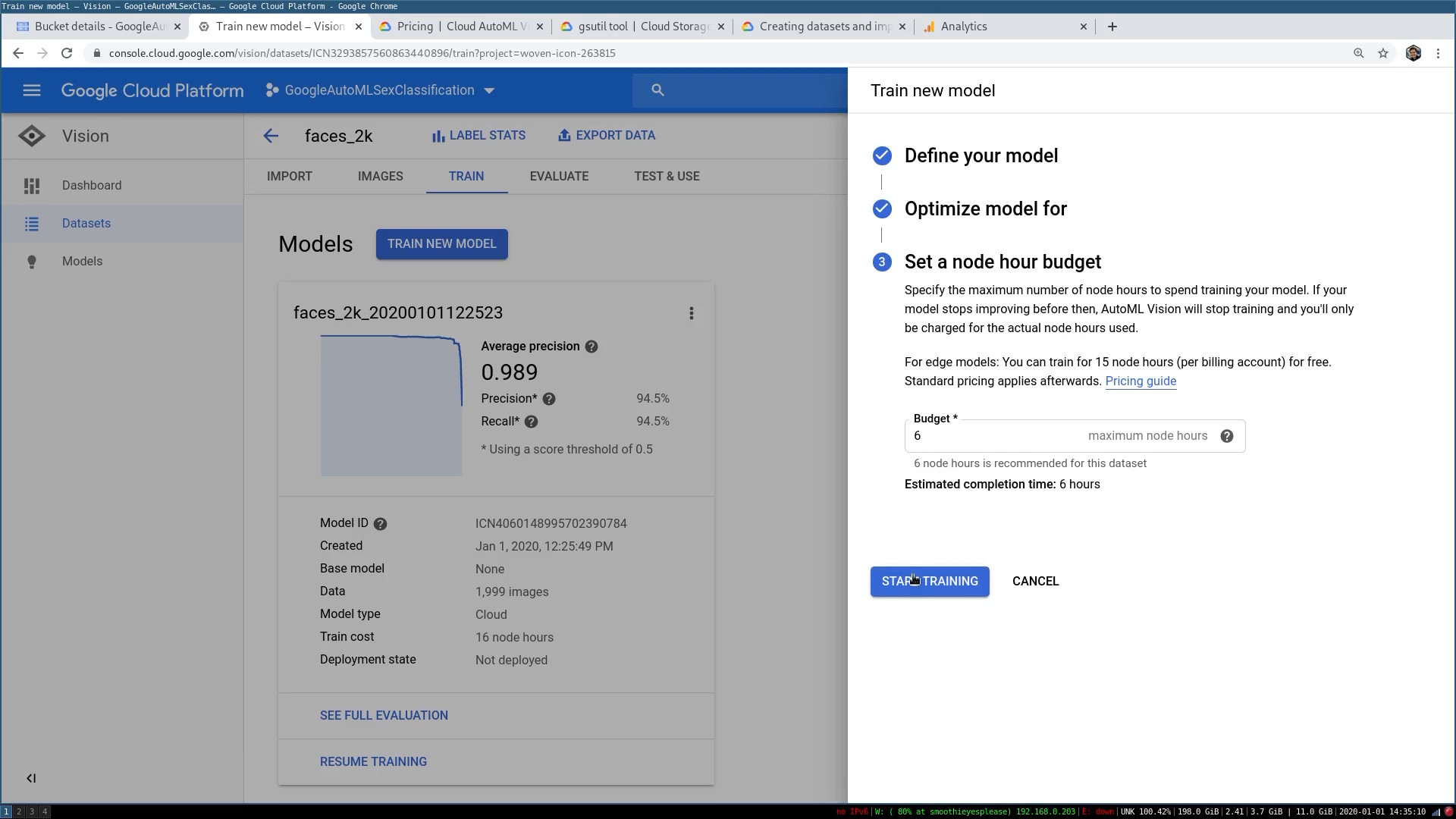Open Models in sidebar
Viewport: 1456px width, 819px height.
[122, 262]
